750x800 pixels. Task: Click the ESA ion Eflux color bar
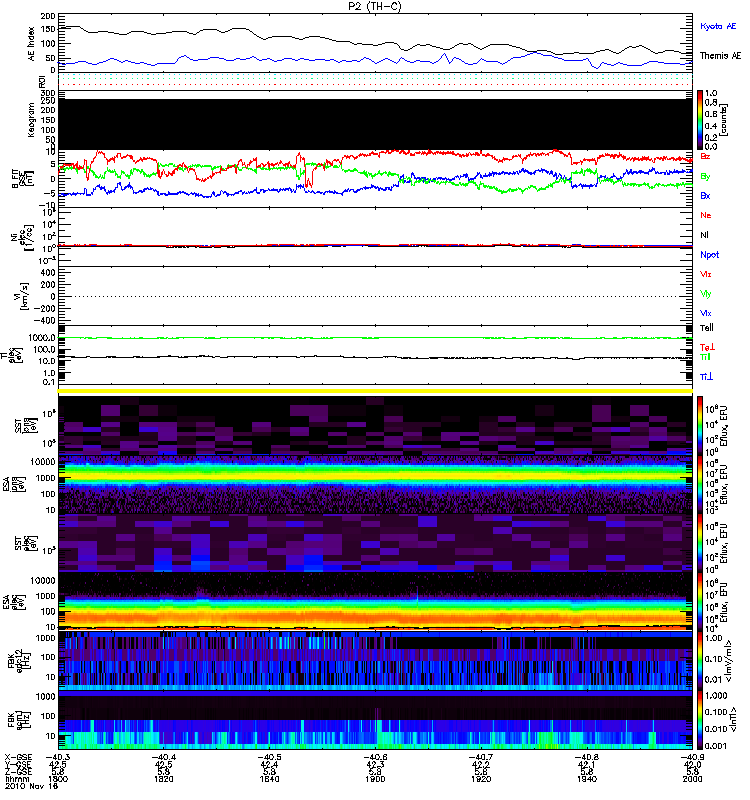pos(700,484)
